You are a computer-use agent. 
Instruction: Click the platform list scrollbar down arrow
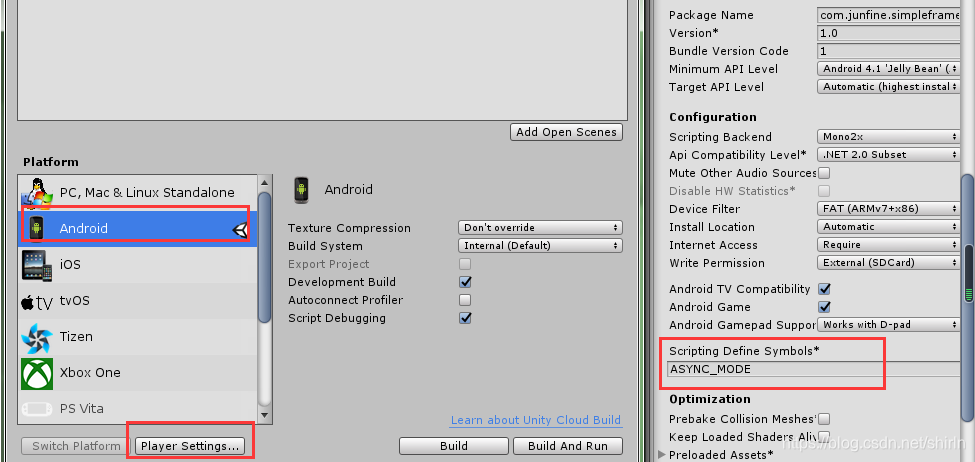click(x=264, y=415)
